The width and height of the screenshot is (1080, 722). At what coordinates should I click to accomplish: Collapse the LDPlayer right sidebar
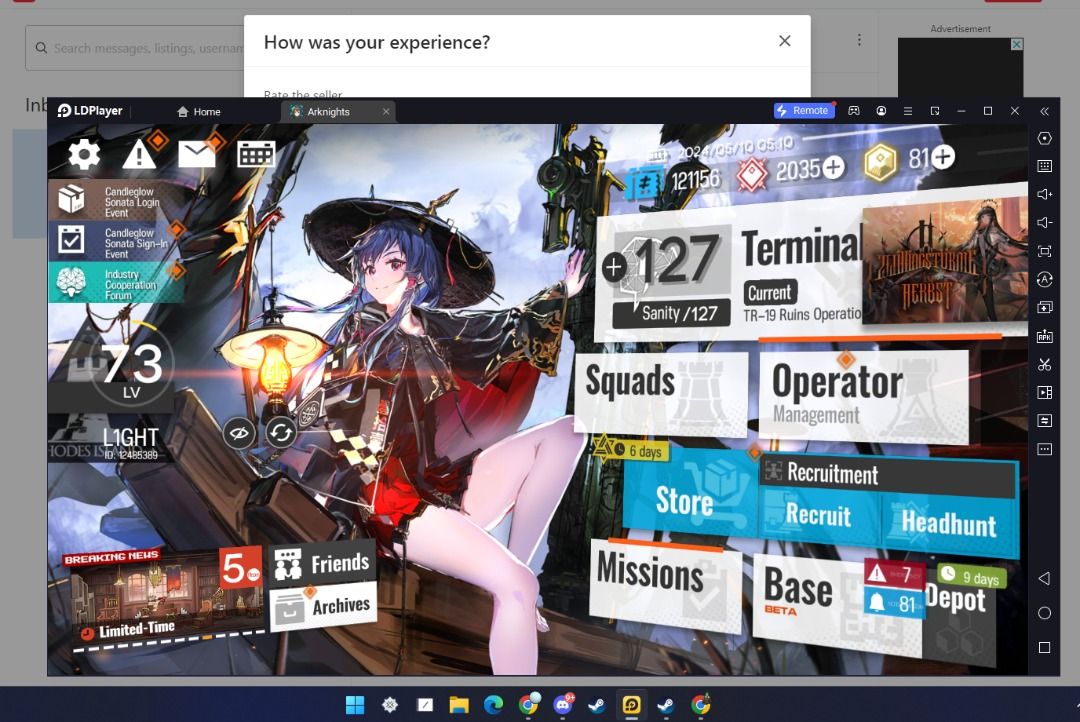[x=1044, y=111]
